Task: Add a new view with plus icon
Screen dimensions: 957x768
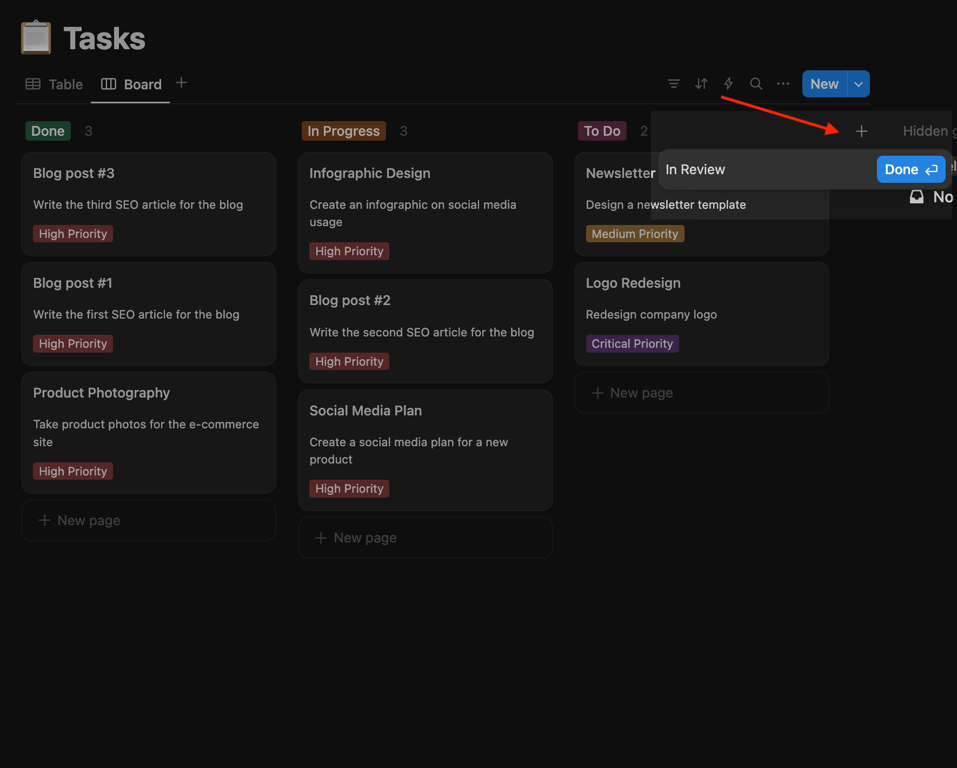Action: pos(181,83)
